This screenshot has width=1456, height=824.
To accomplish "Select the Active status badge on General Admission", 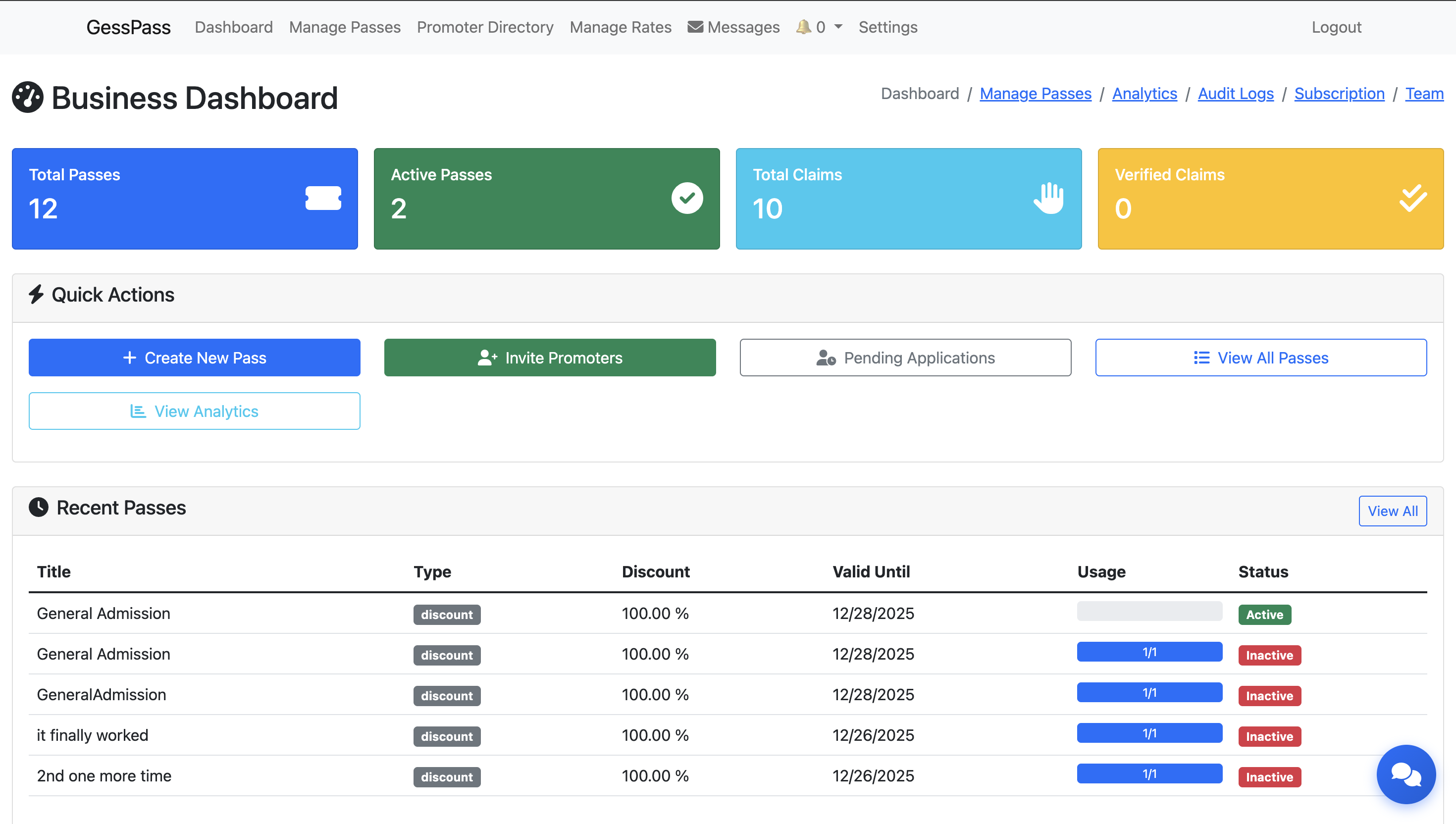I will (x=1264, y=614).
